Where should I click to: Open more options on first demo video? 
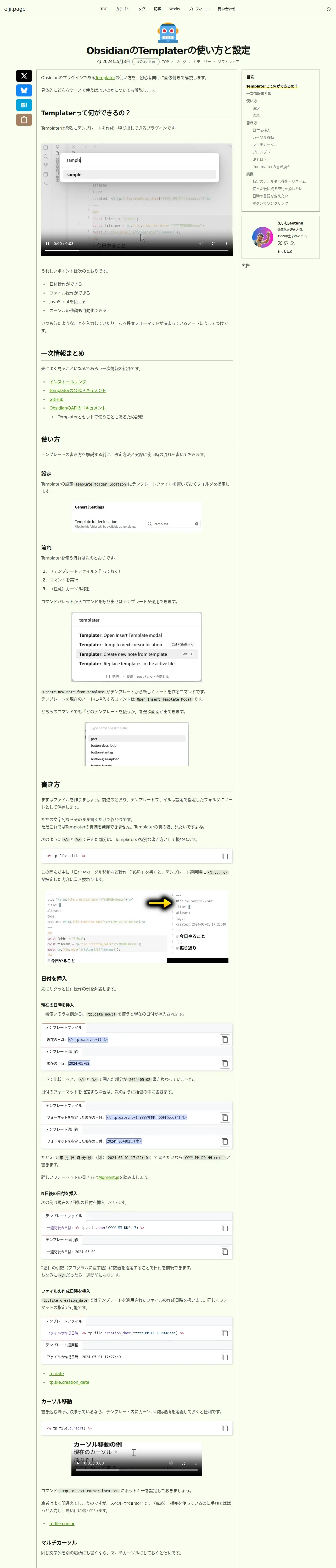226,244
